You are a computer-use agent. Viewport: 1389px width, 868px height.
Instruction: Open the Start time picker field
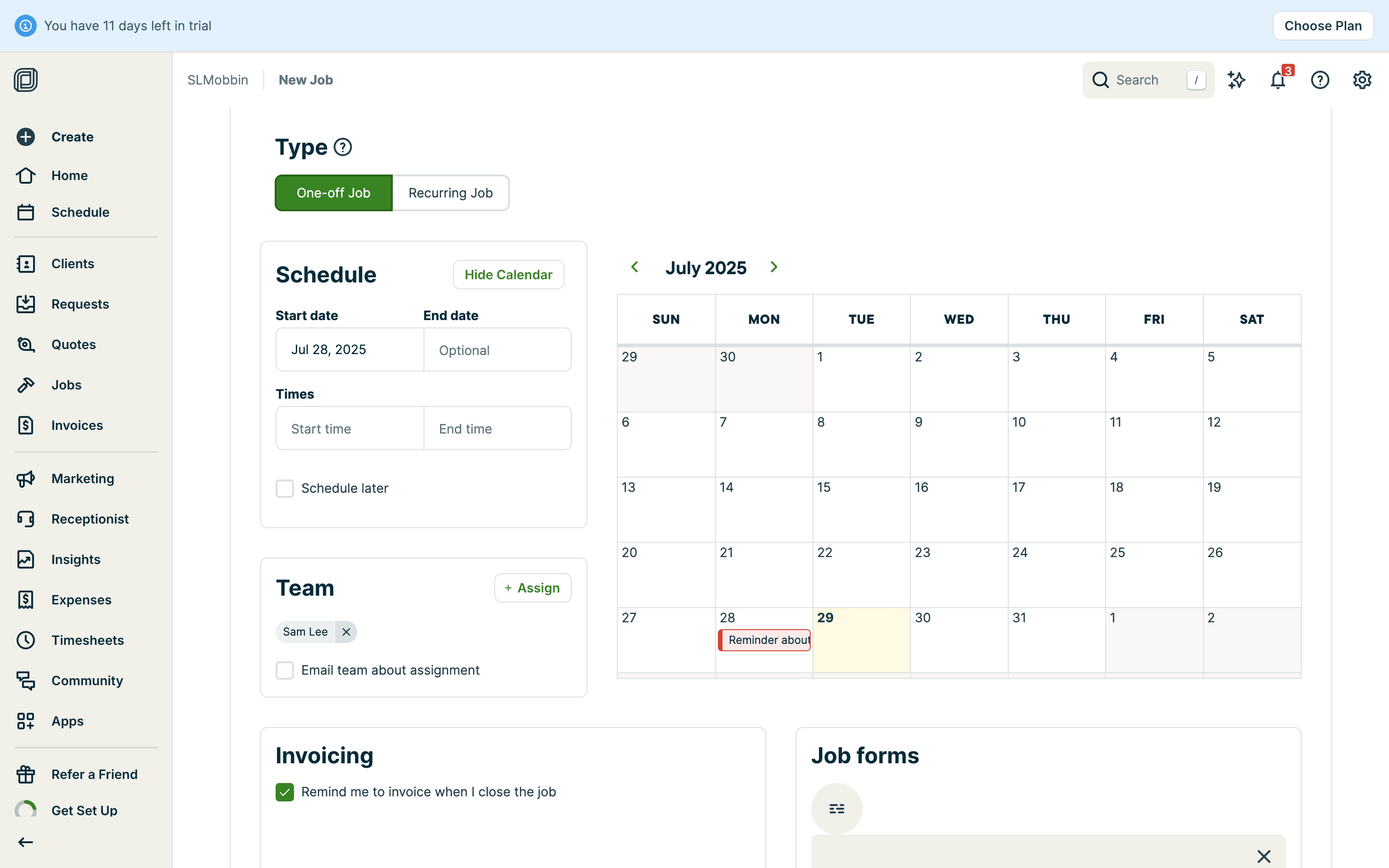350,428
